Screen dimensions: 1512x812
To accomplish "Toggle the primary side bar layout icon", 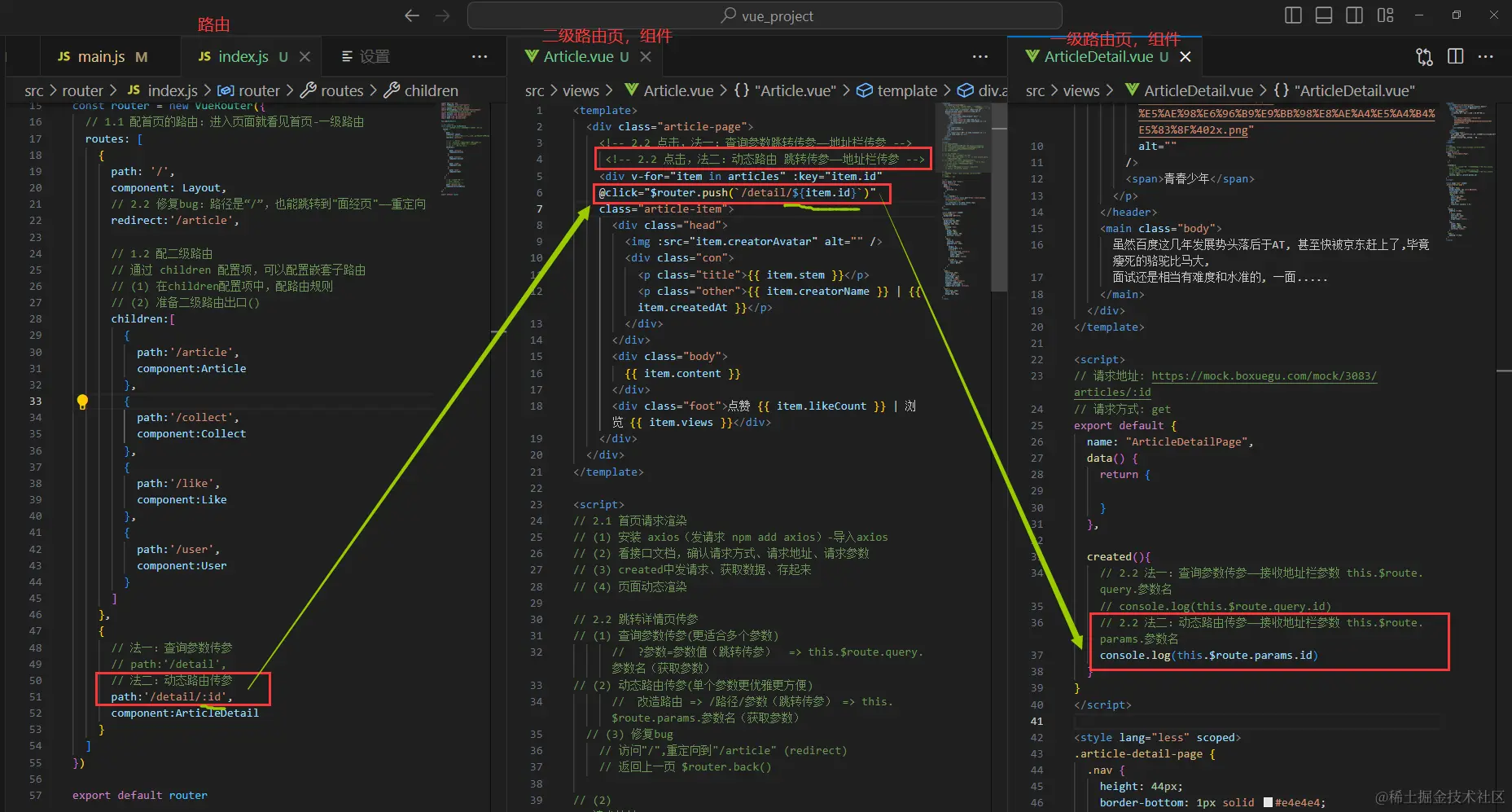I will (1293, 15).
